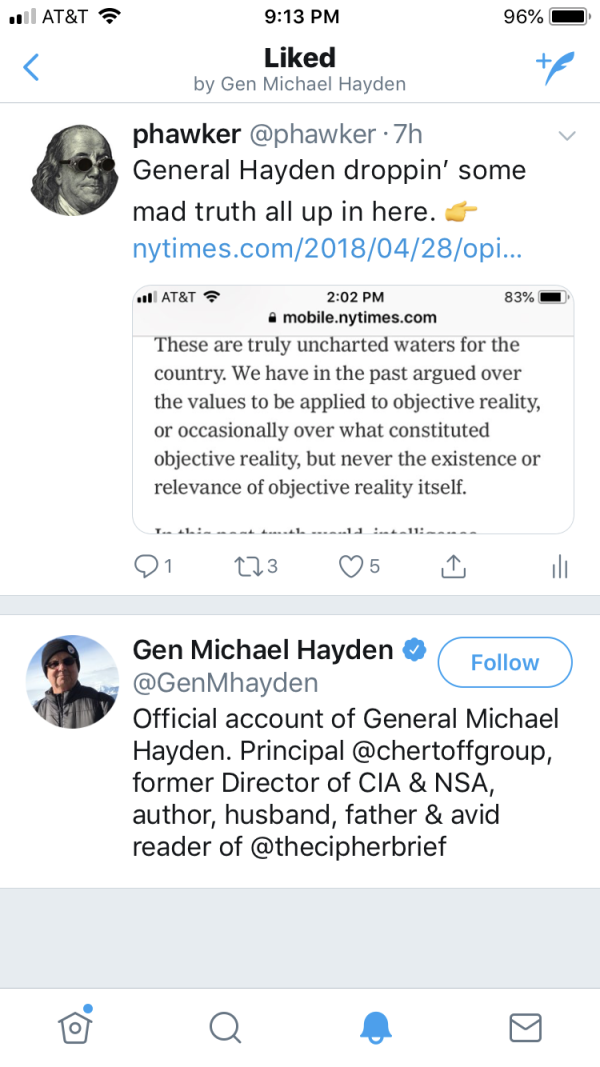Reply to the phawker tweet
Screen dimensions: 600x1067
pos(146,567)
